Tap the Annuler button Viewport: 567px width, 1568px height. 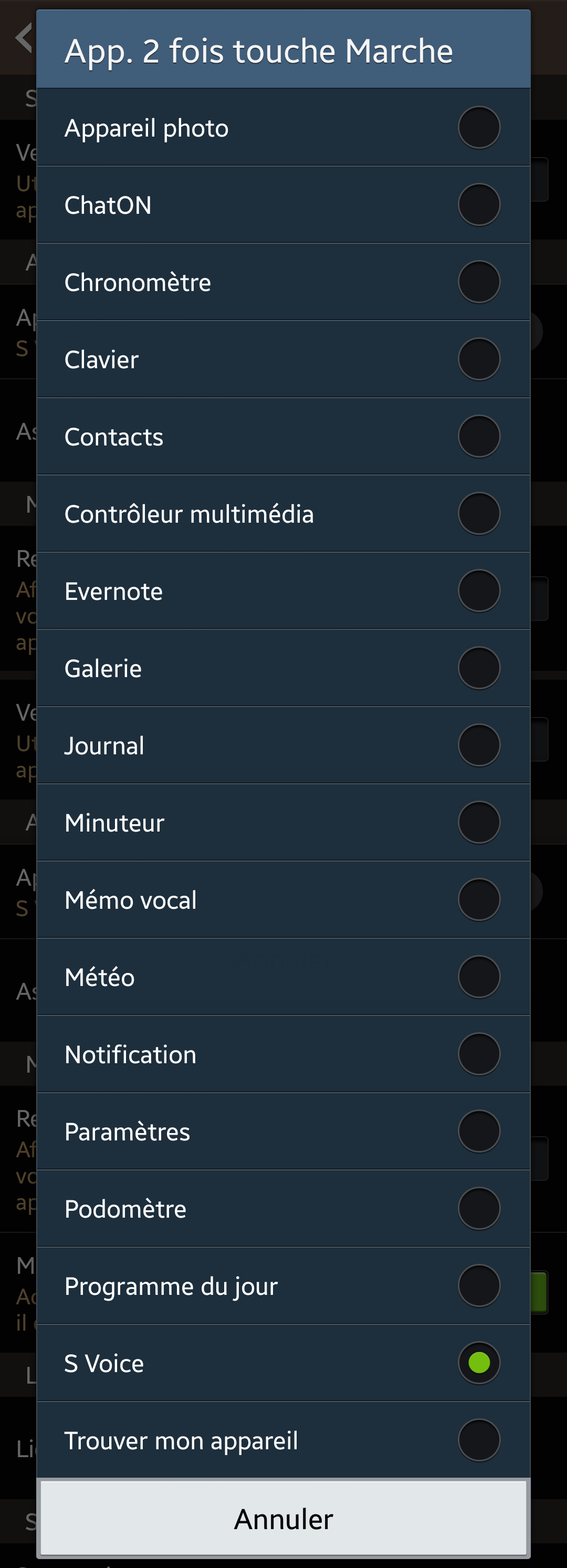(x=283, y=1519)
